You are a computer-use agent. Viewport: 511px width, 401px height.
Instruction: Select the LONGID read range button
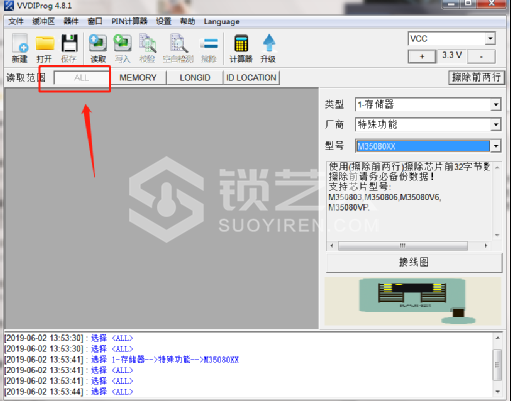pos(195,78)
